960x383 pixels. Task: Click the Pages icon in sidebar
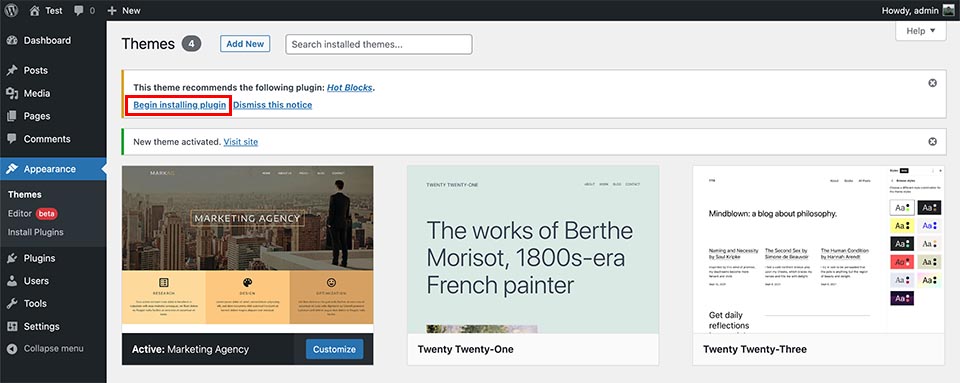[x=12, y=116]
